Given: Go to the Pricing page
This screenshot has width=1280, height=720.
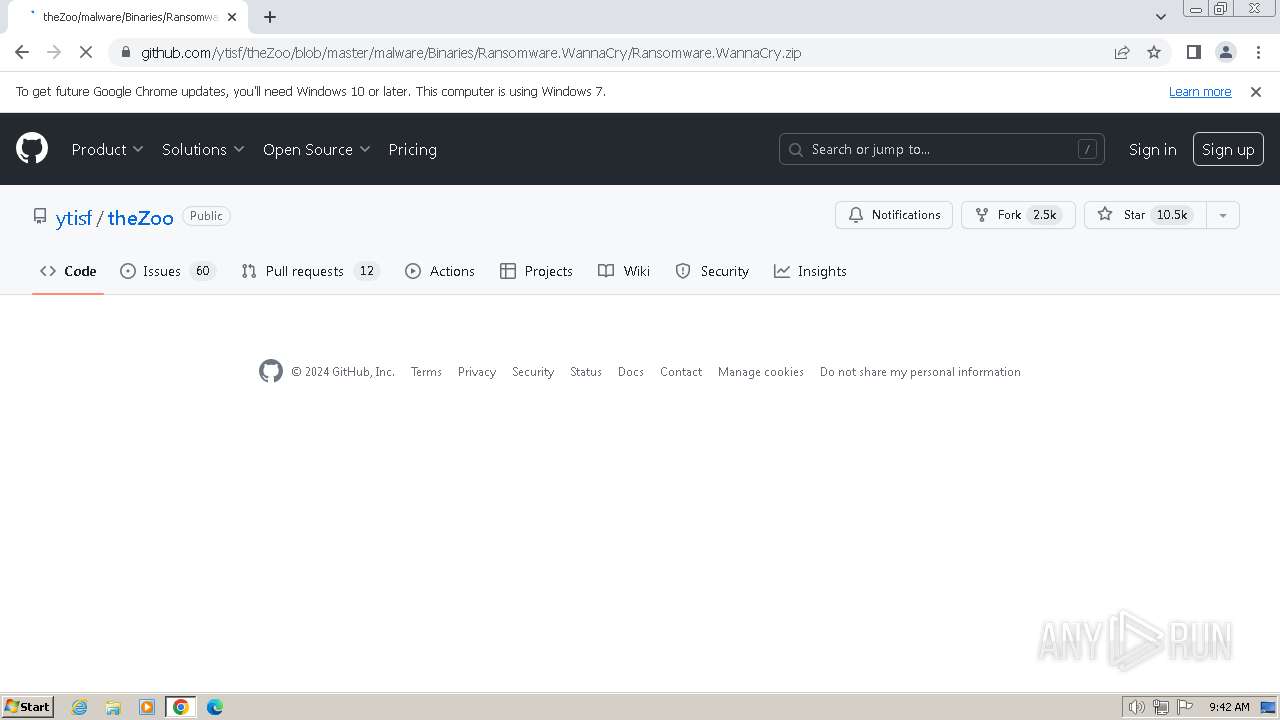Looking at the screenshot, I should point(412,149).
